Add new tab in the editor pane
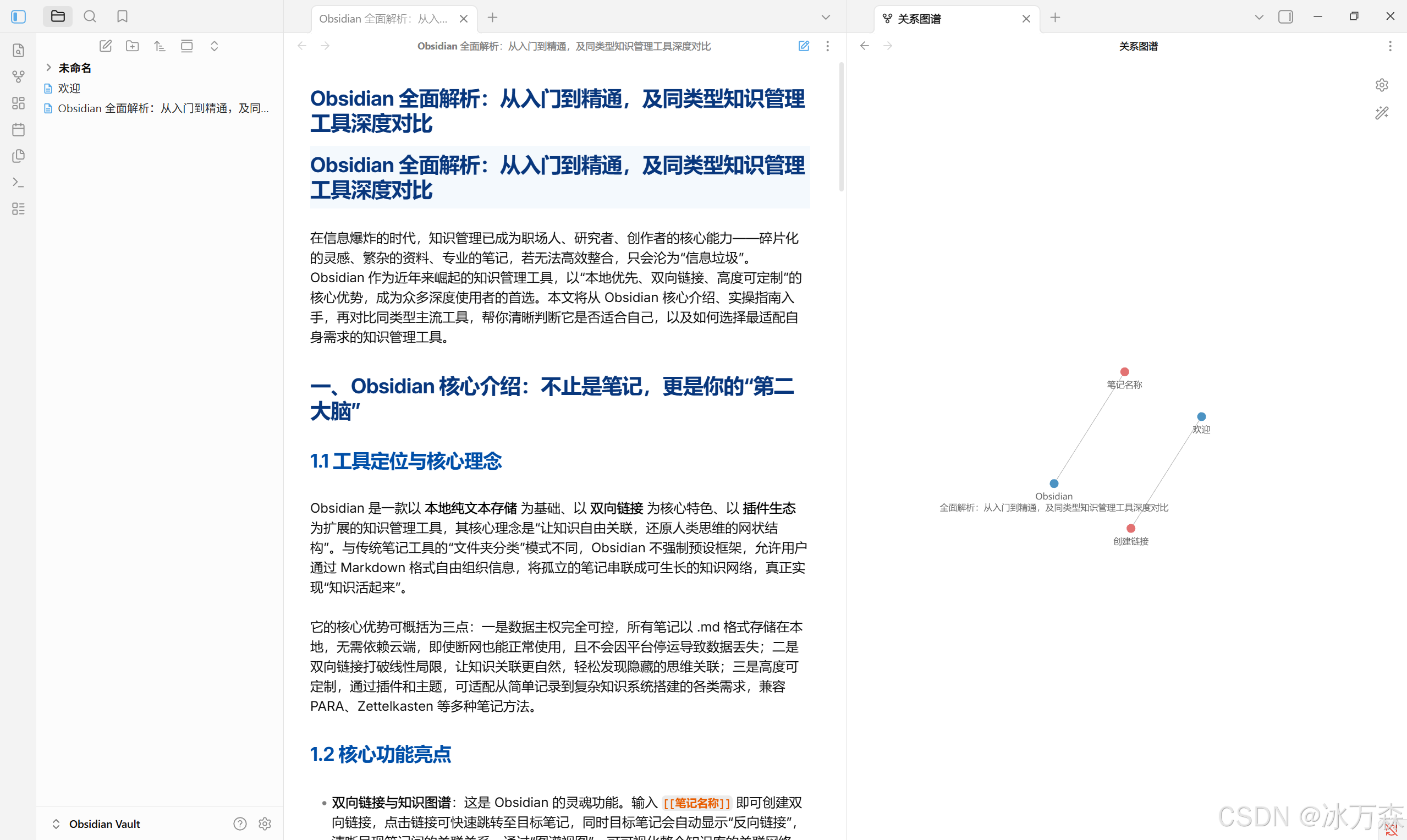1407x840 pixels. coord(492,18)
